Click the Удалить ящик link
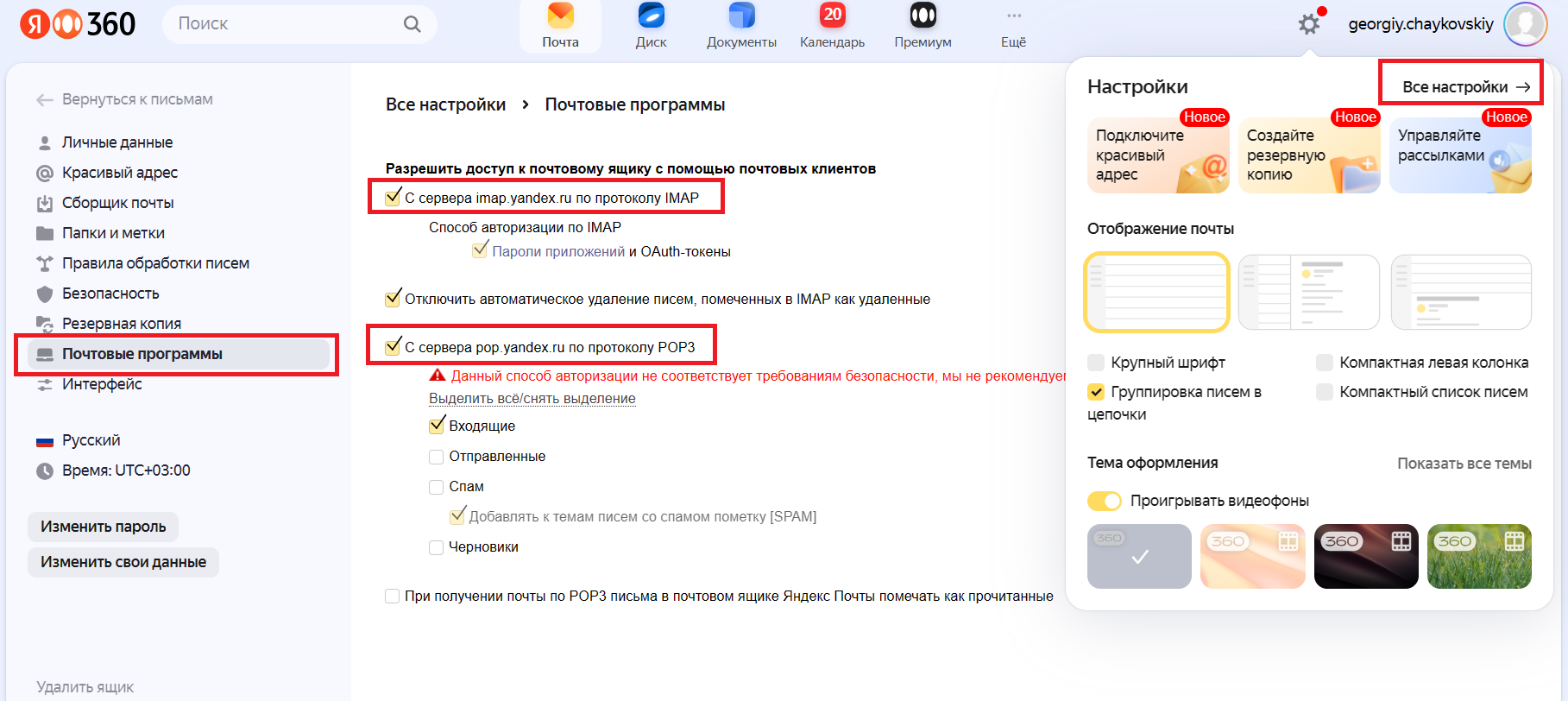Viewport: 1568px width, 701px height. (85, 687)
